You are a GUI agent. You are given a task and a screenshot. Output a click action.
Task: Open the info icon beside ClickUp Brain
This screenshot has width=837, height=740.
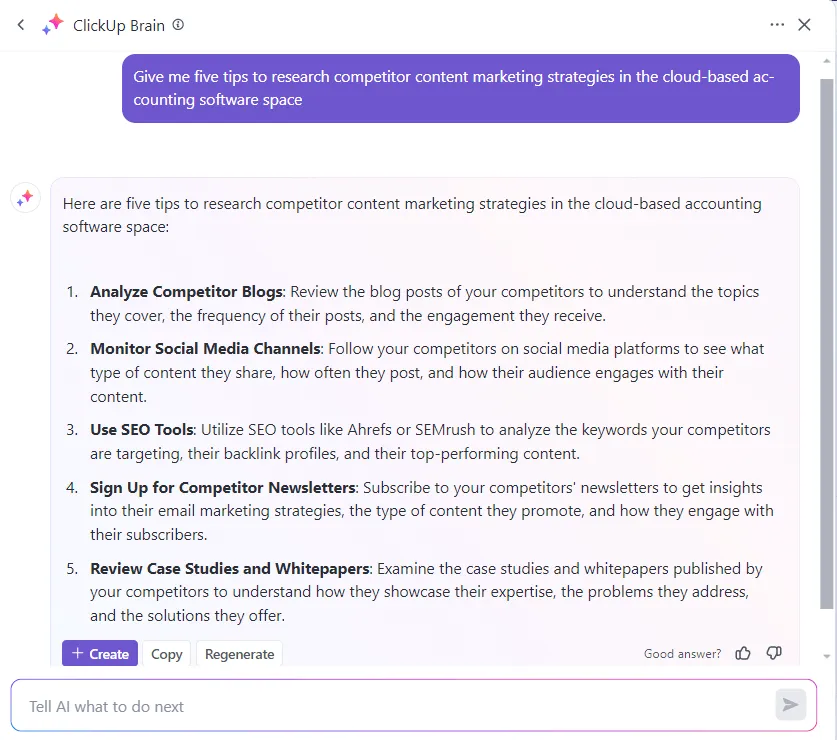click(x=178, y=25)
